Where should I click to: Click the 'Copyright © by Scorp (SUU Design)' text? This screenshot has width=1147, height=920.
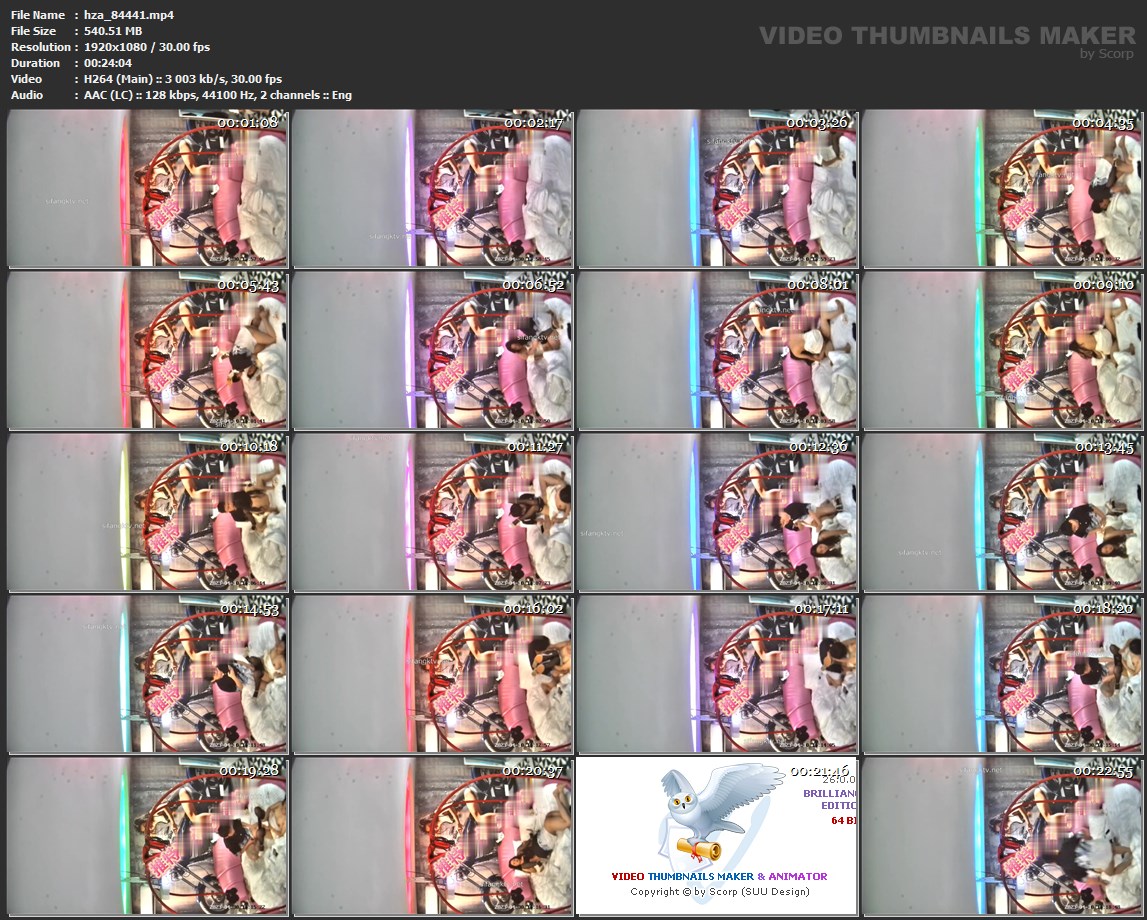coord(720,891)
